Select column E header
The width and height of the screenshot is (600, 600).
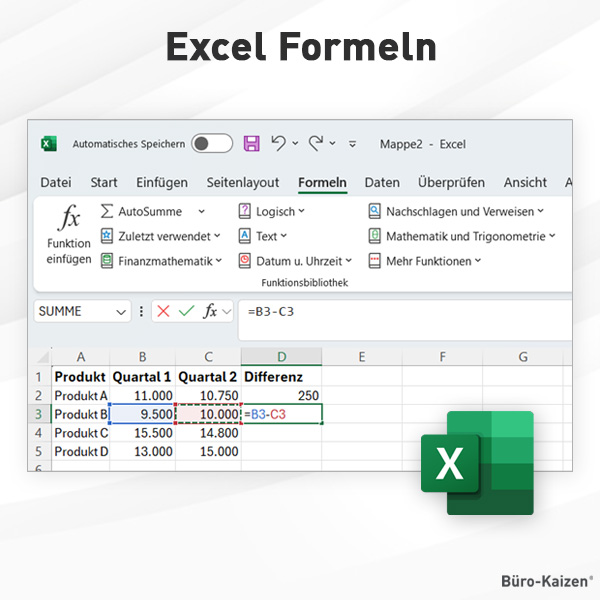point(362,357)
